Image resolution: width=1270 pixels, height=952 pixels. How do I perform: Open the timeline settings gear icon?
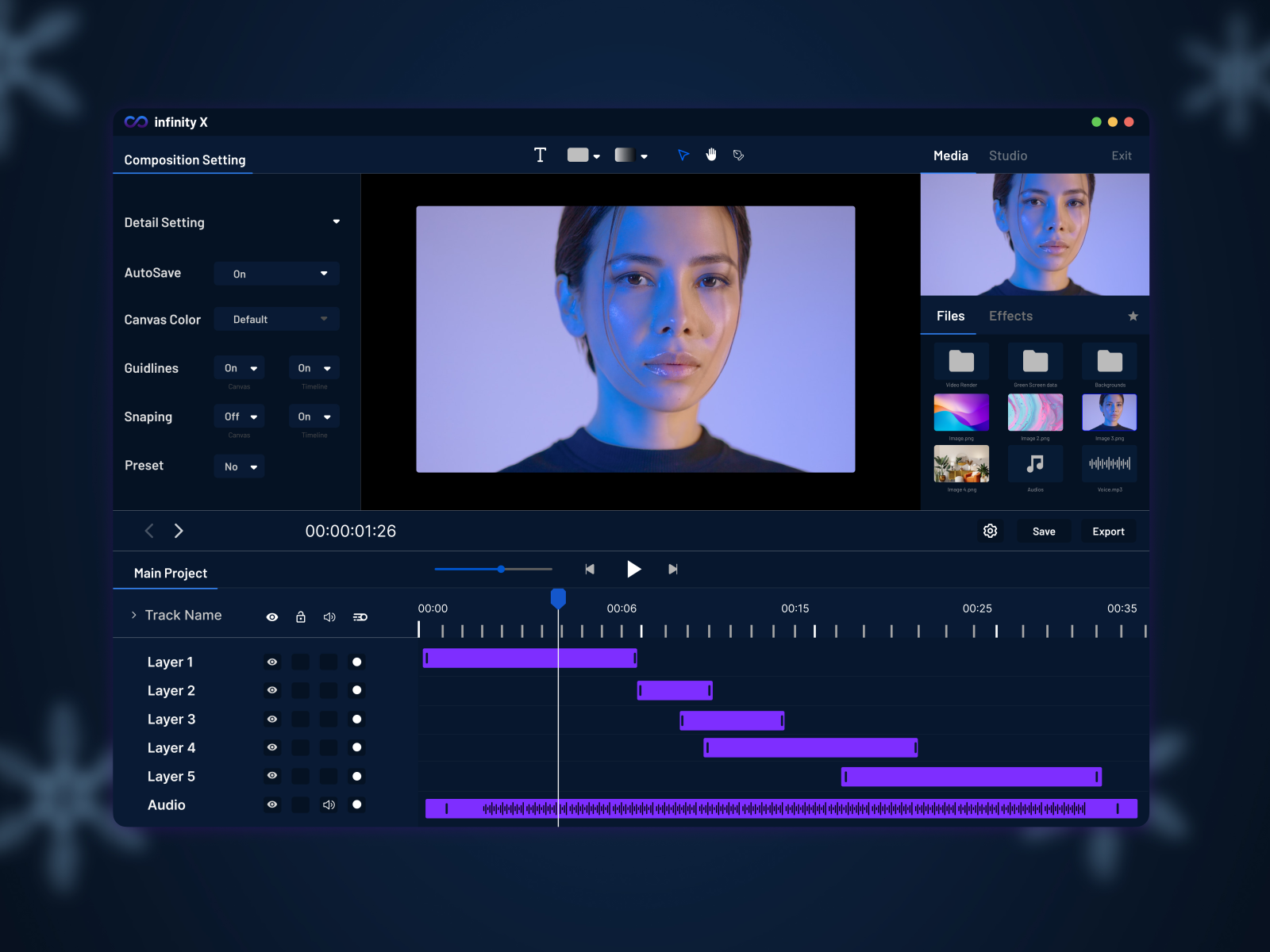point(990,531)
